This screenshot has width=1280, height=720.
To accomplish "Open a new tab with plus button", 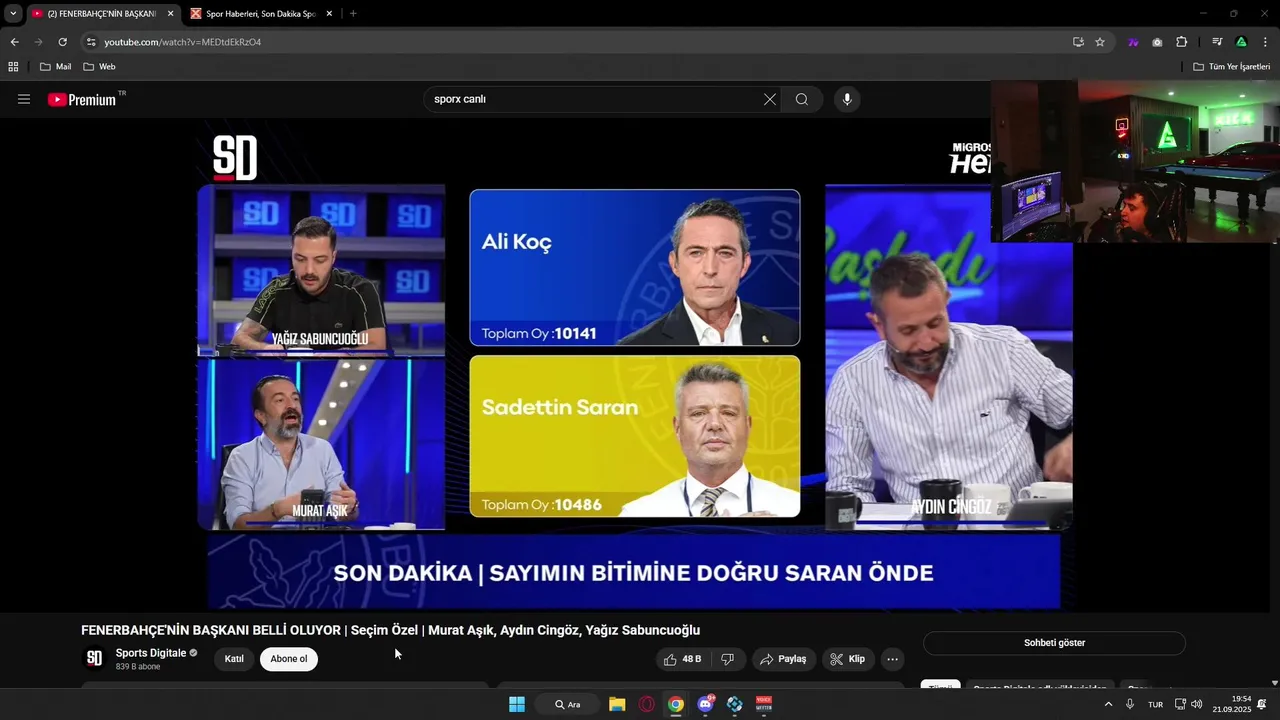I will 353,14.
